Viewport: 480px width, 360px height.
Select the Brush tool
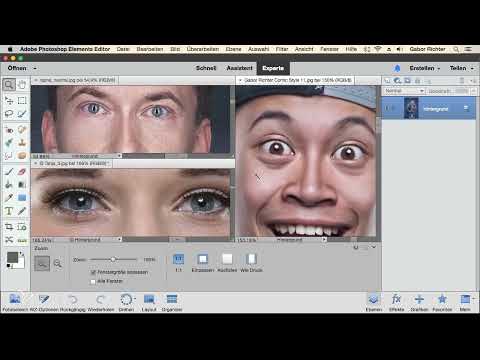(9, 172)
